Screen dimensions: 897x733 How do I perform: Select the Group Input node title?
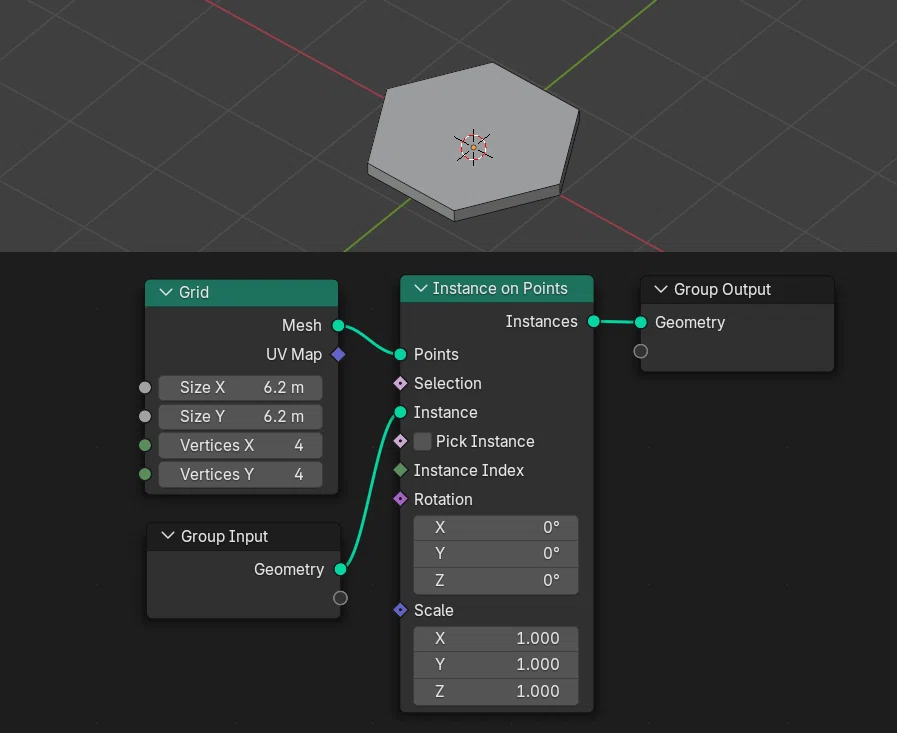coord(224,537)
